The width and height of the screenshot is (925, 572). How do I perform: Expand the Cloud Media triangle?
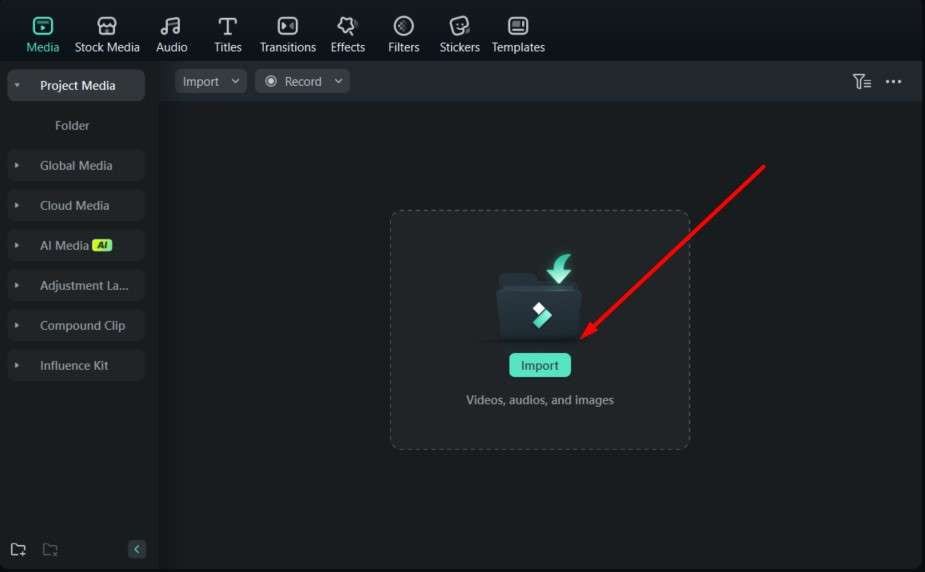coord(17,205)
